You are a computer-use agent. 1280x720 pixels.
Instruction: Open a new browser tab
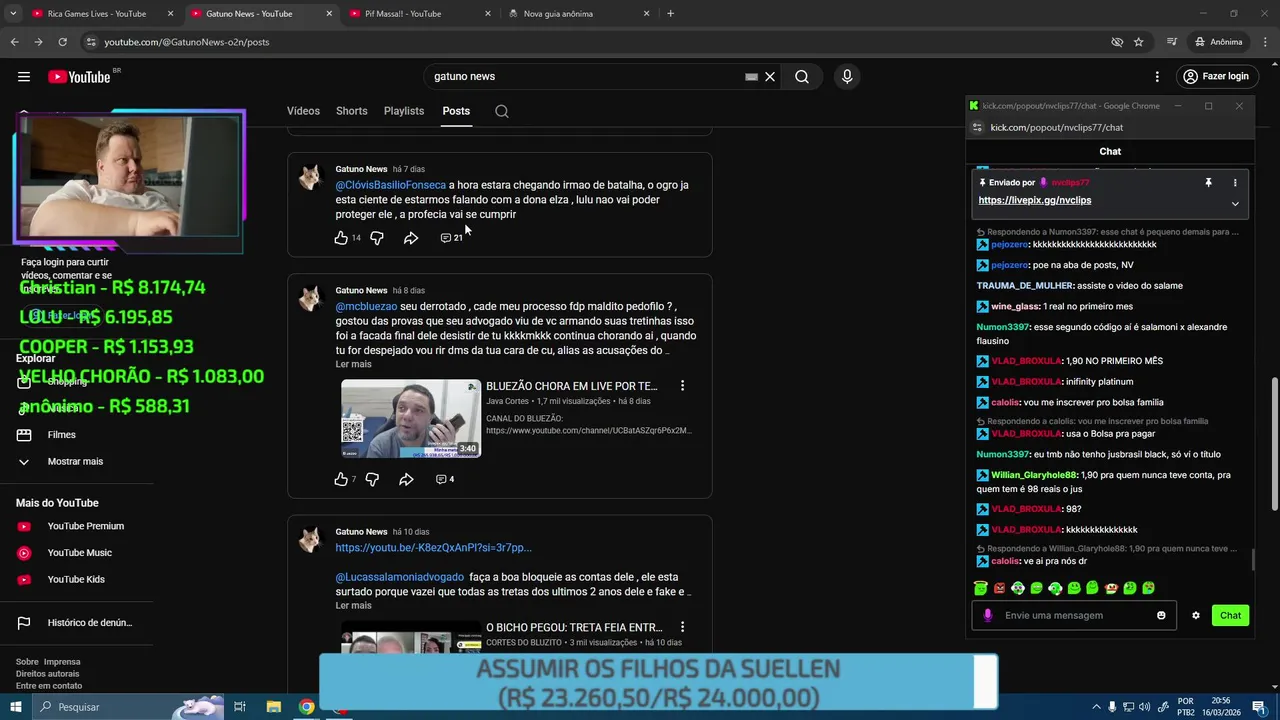pos(671,14)
